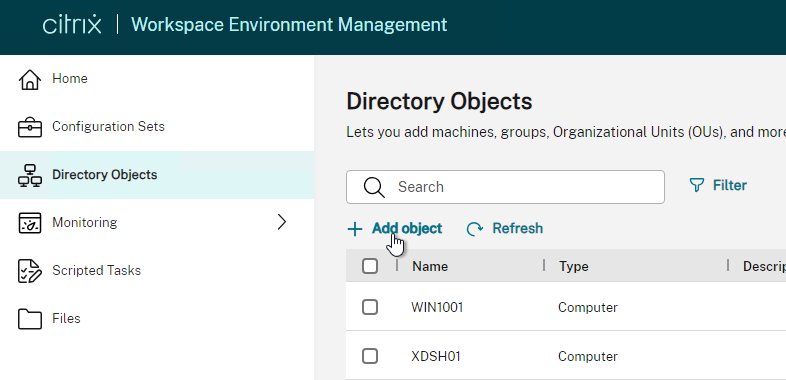Select the Directory Objects network icon
786x380 pixels.
(x=30, y=175)
